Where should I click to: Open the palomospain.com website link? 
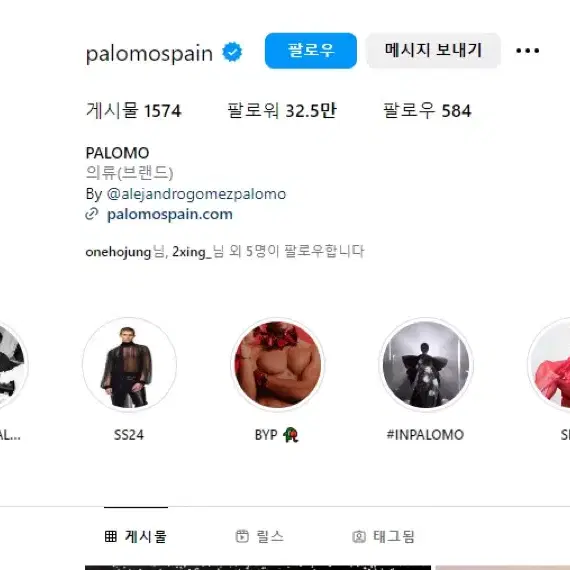click(x=170, y=214)
